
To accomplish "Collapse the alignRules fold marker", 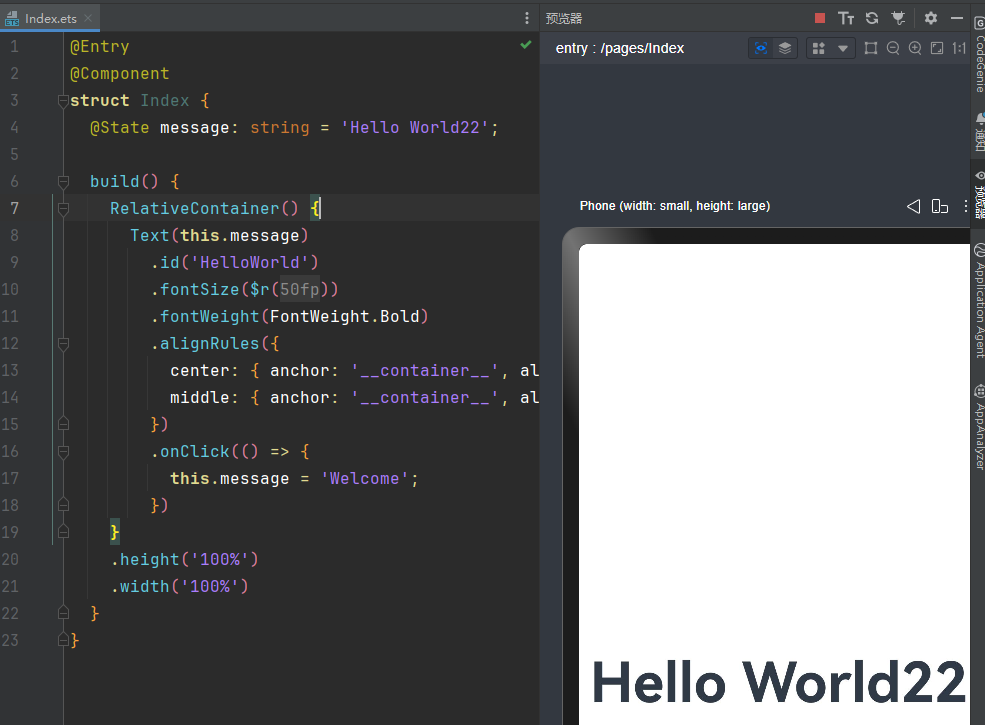I will (63, 344).
